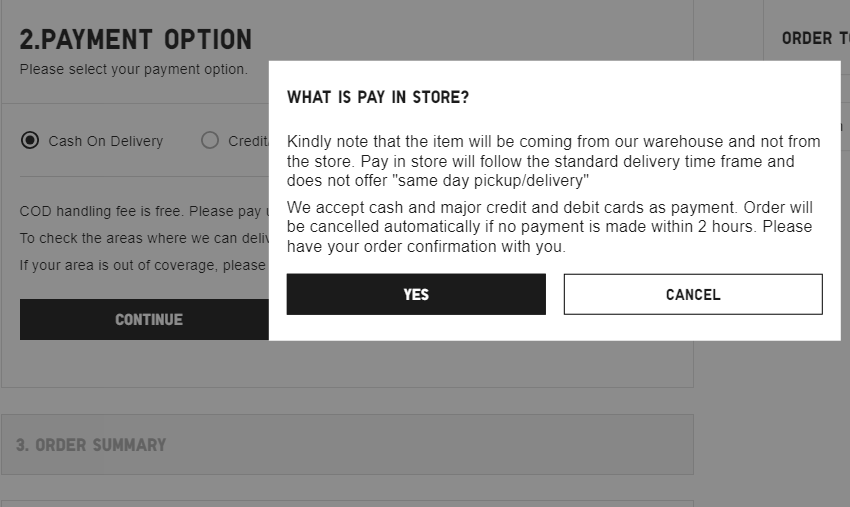This screenshot has height=507, width=850.
Task: Click the 'What is pay in store?' title
Action: tap(378, 97)
